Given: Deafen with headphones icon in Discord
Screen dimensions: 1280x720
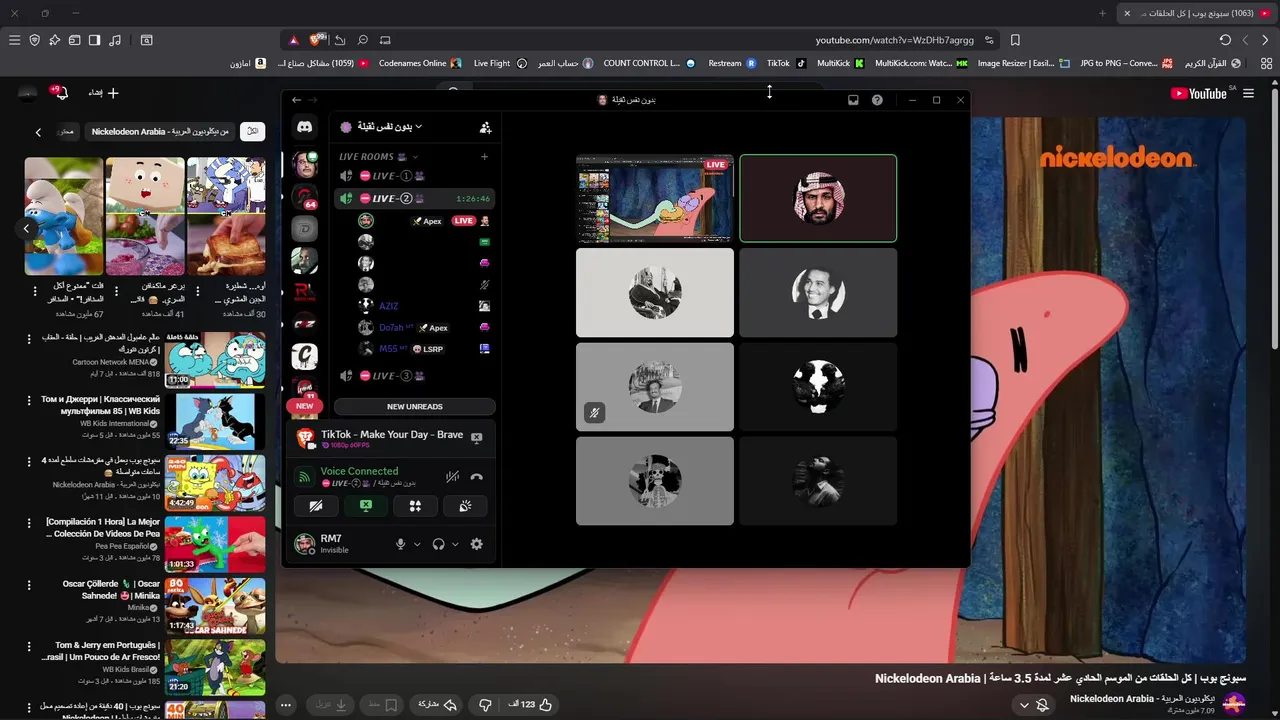Looking at the screenshot, I should (438, 544).
